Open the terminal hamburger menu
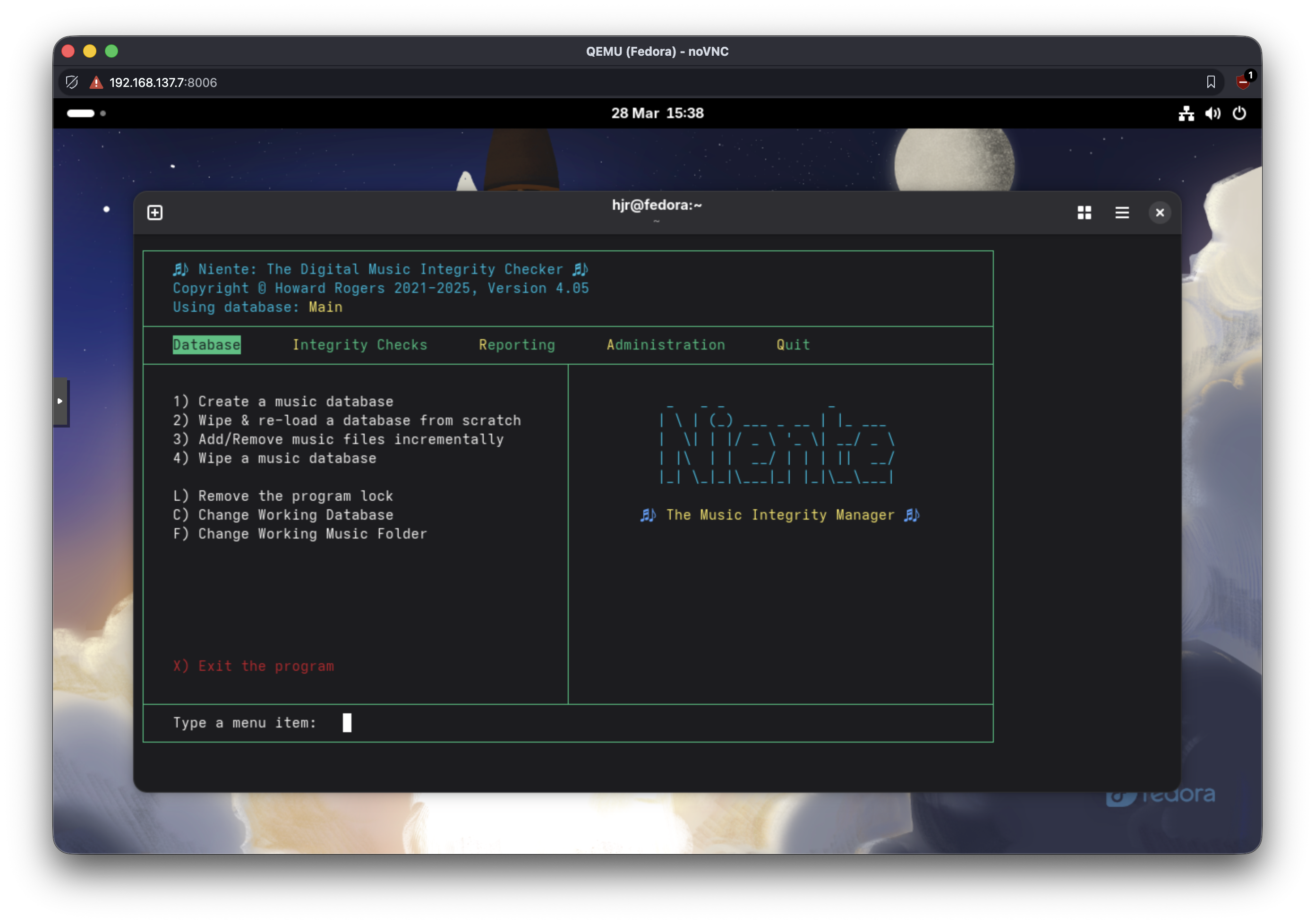Image resolution: width=1315 pixels, height=924 pixels. [x=1121, y=213]
